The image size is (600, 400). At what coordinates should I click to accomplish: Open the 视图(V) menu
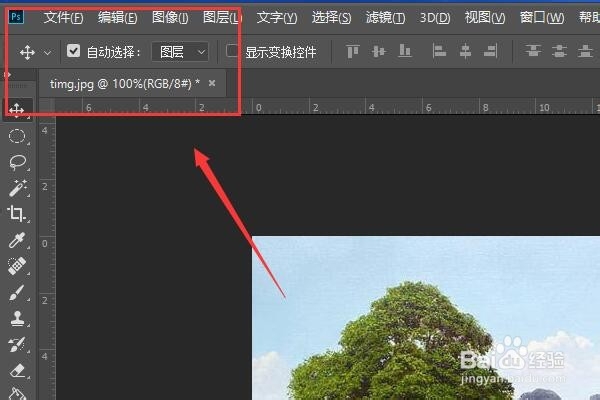point(485,18)
